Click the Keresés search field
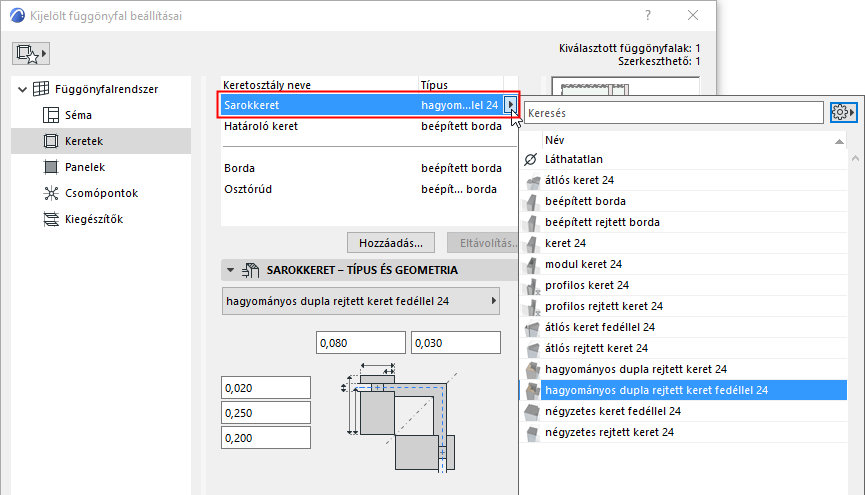Viewport: 865px width, 495px height. click(674, 113)
